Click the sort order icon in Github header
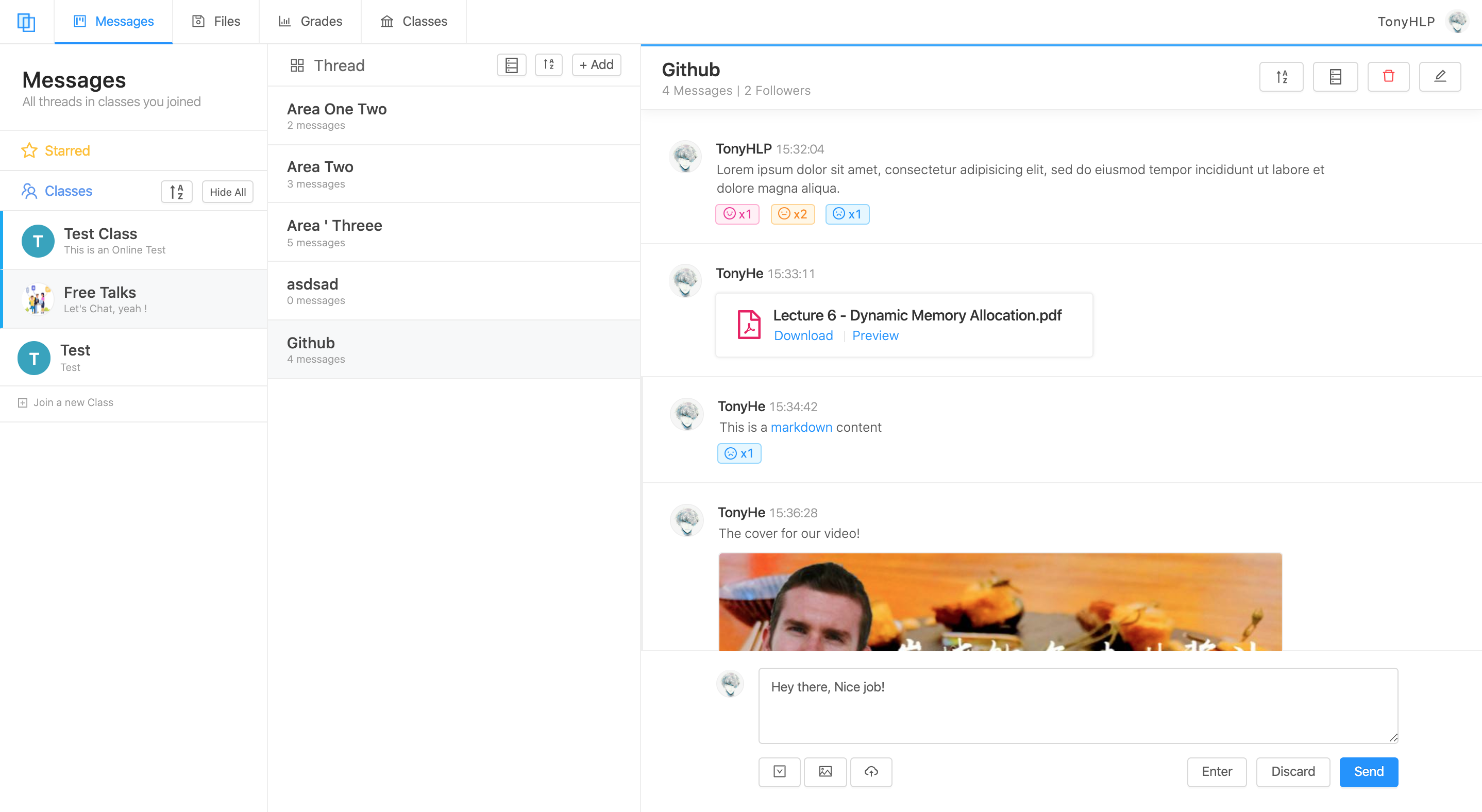 (1282, 77)
